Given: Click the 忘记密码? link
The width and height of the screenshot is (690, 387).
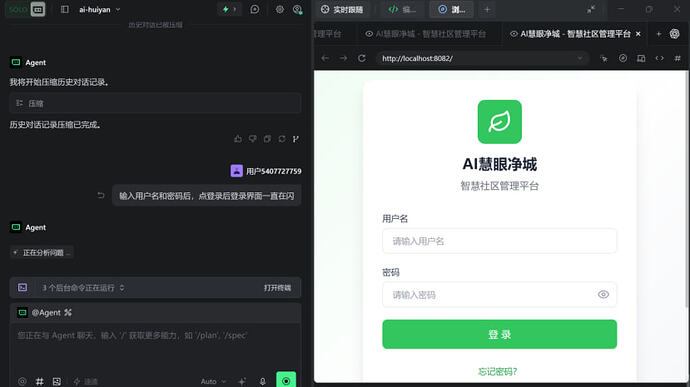Looking at the screenshot, I should pos(498,372).
